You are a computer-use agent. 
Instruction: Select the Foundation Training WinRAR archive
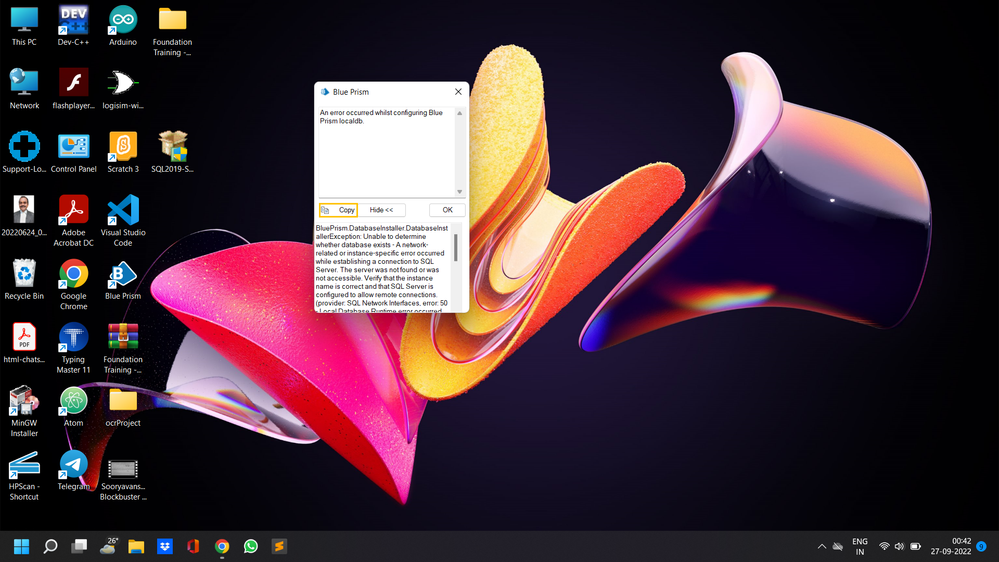tap(122, 348)
